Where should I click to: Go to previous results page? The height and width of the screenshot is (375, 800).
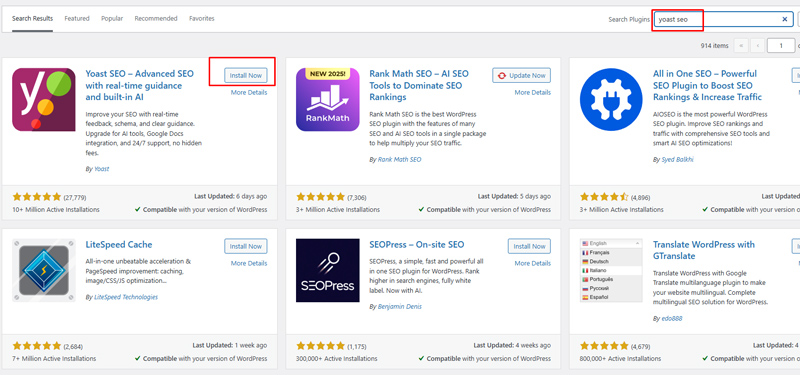pos(758,45)
